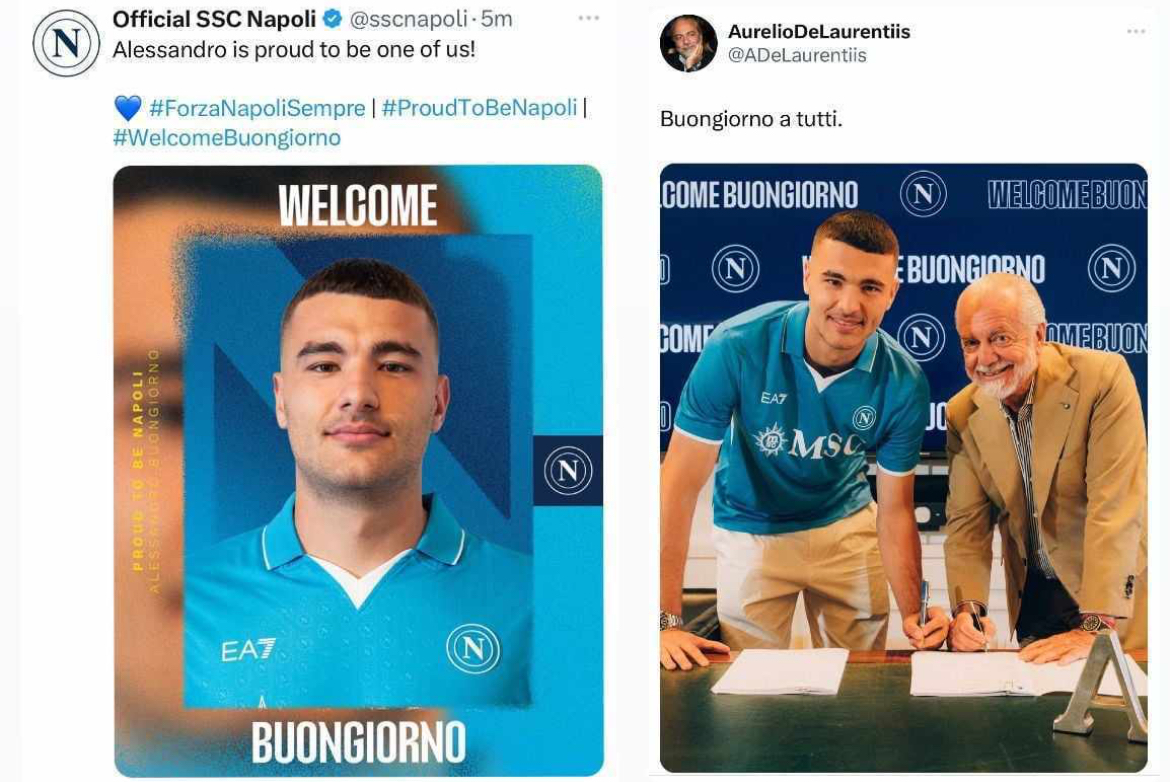Open the contract signing photo
Viewport: 1170px width, 782px height.
click(904, 468)
